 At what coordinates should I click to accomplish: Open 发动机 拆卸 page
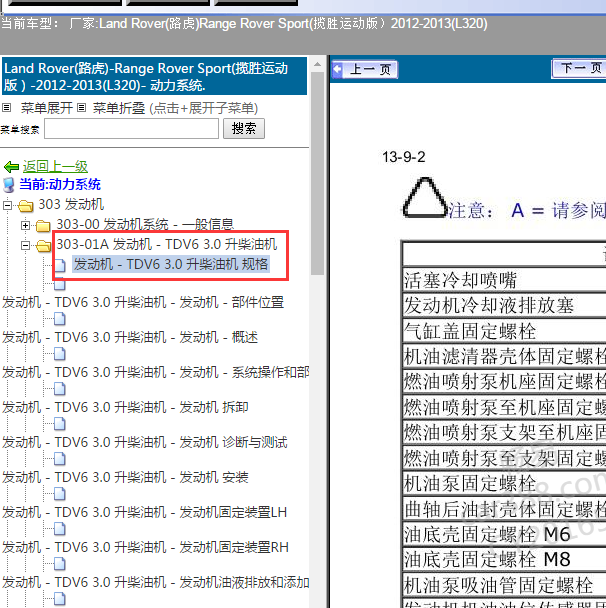pyautogui.click(x=125, y=407)
